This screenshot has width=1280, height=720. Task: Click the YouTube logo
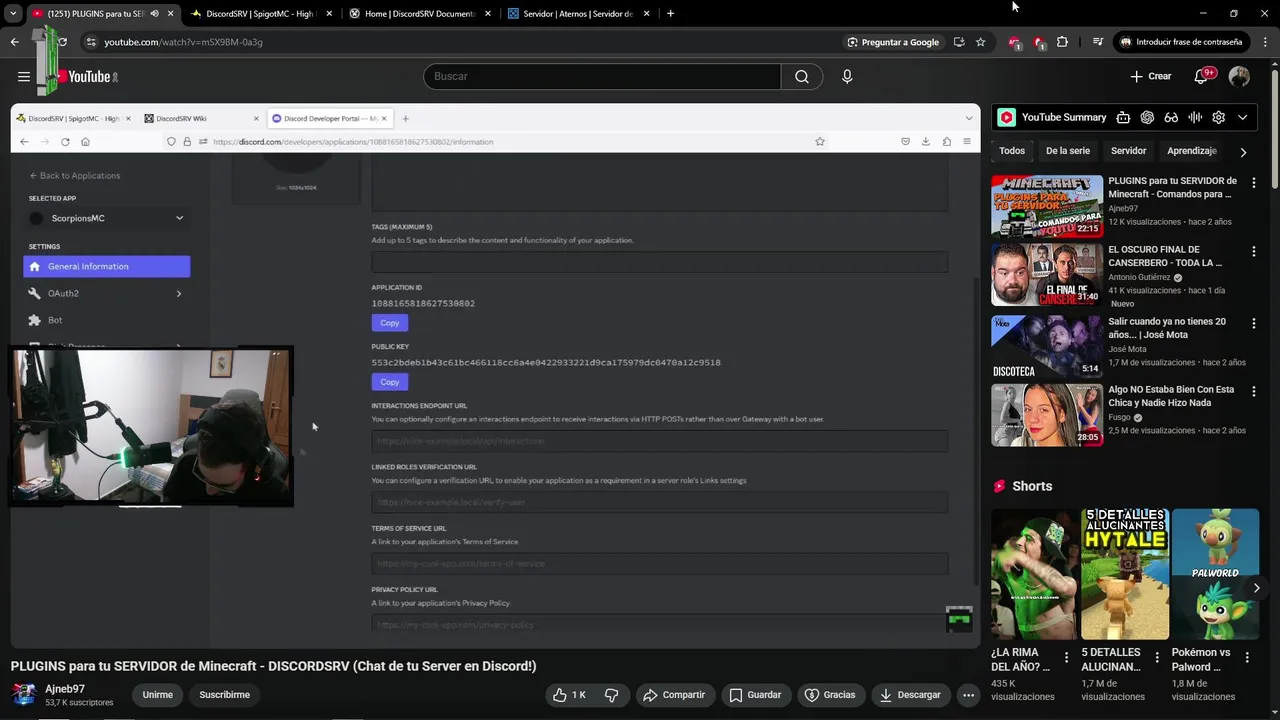[x=87, y=76]
